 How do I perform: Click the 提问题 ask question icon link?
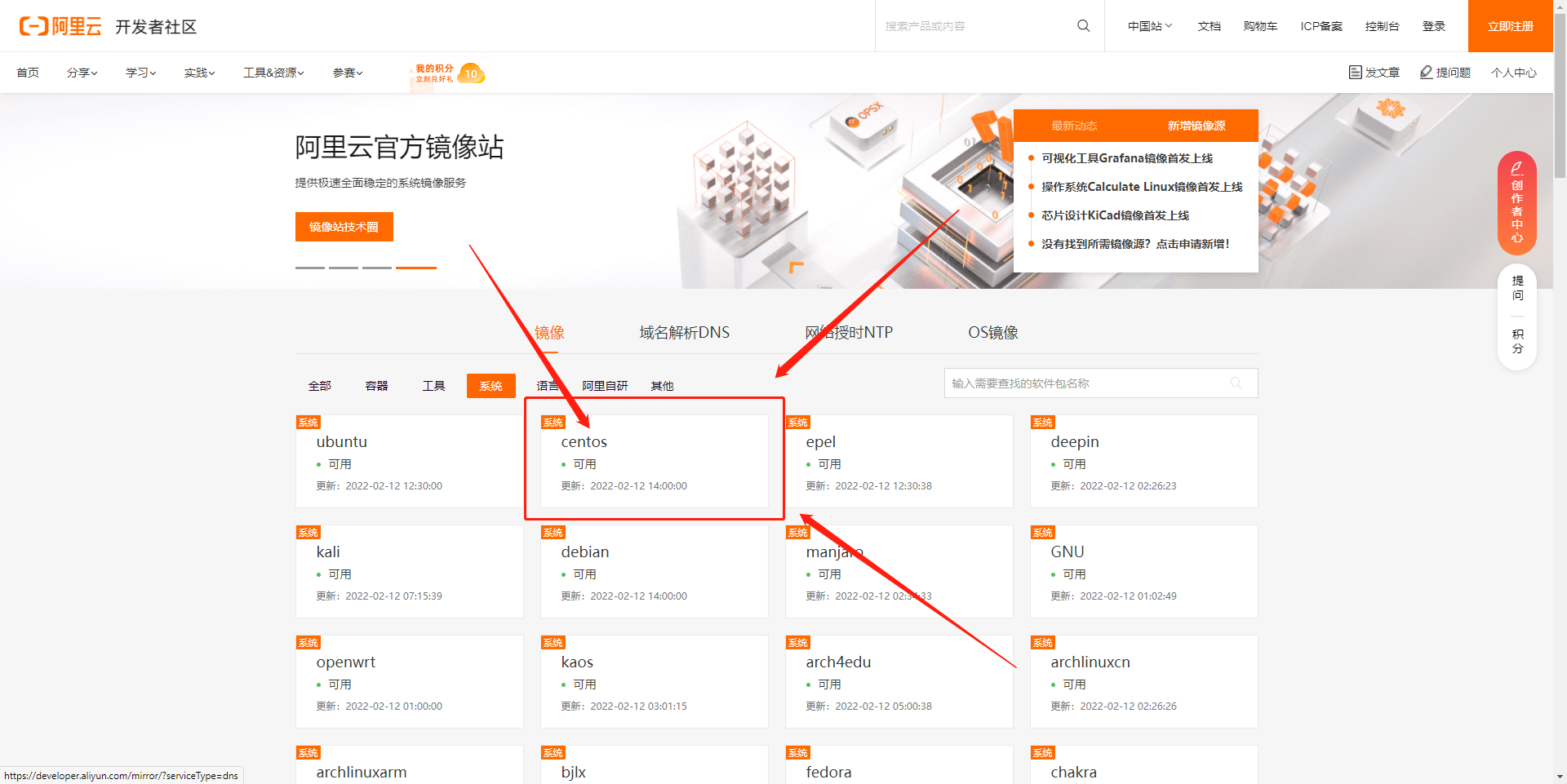coord(1445,73)
